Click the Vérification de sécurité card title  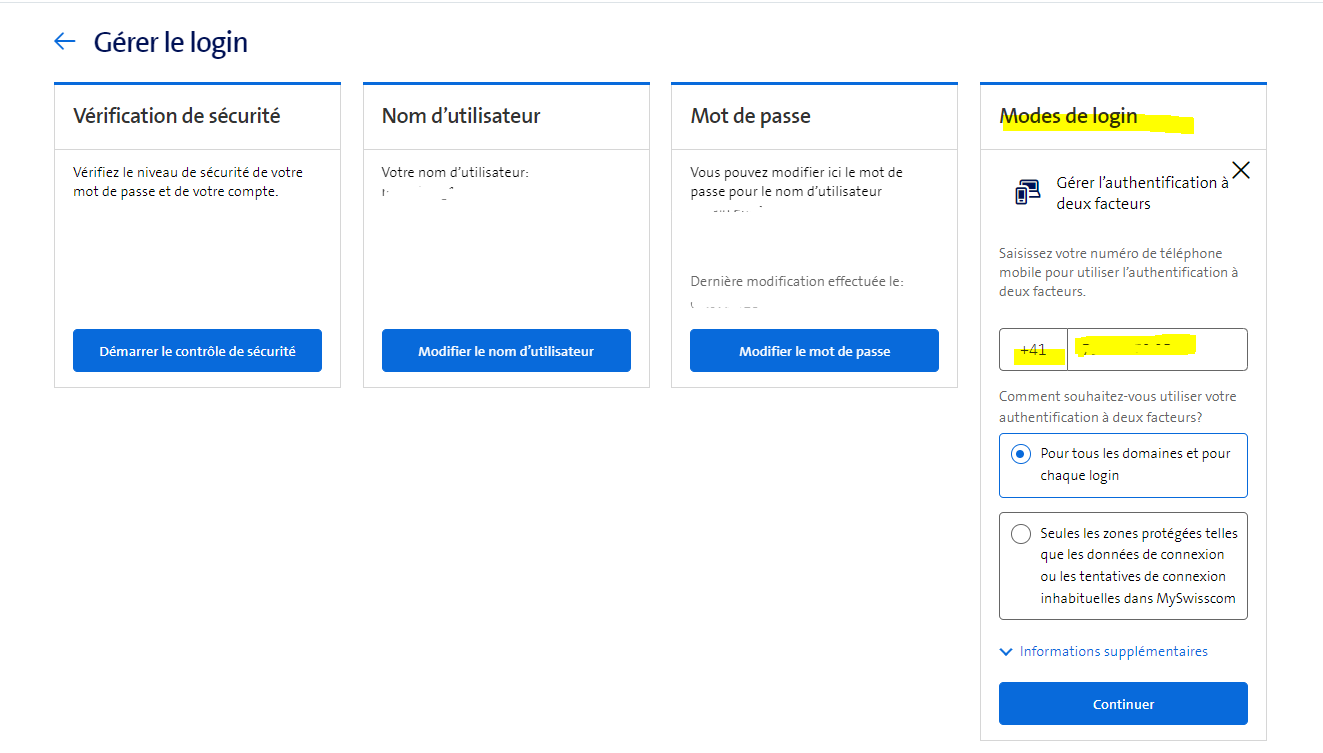pyautogui.click(x=177, y=116)
